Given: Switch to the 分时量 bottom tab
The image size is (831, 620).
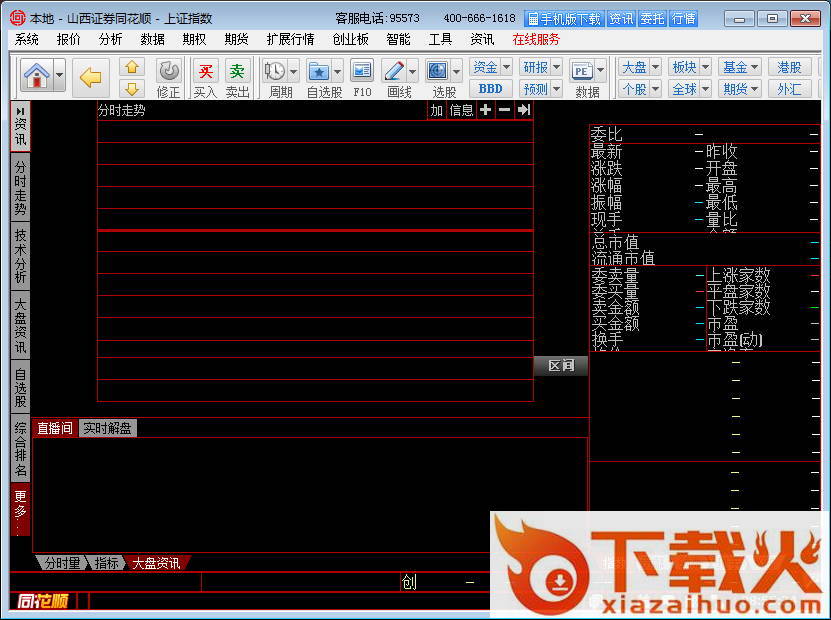Looking at the screenshot, I should (x=62, y=563).
